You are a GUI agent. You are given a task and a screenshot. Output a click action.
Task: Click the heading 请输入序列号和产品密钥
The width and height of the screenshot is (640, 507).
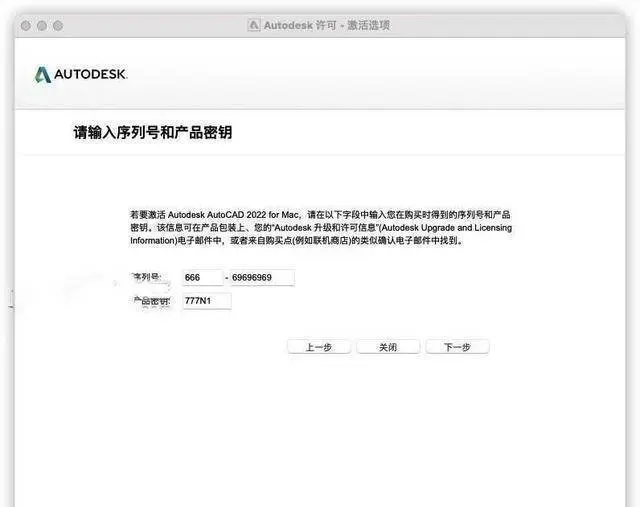pos(153,132)
